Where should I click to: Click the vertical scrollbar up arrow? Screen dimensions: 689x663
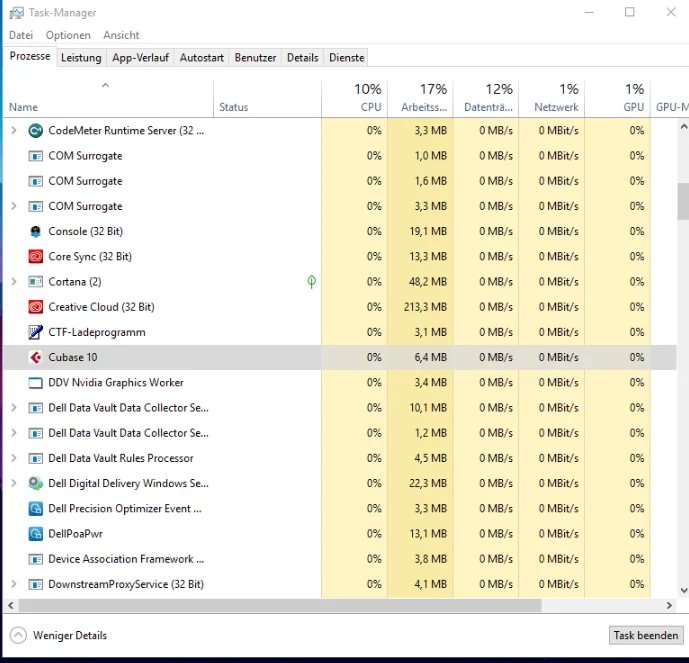click(683, 127)
